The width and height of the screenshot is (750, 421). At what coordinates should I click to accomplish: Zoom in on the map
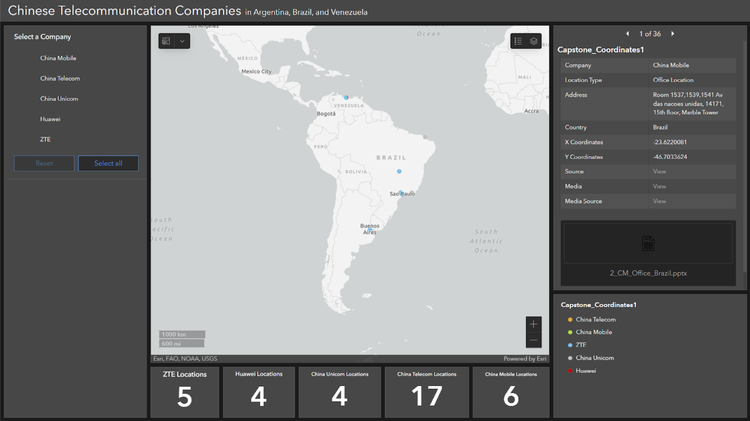tap(533, 324)
